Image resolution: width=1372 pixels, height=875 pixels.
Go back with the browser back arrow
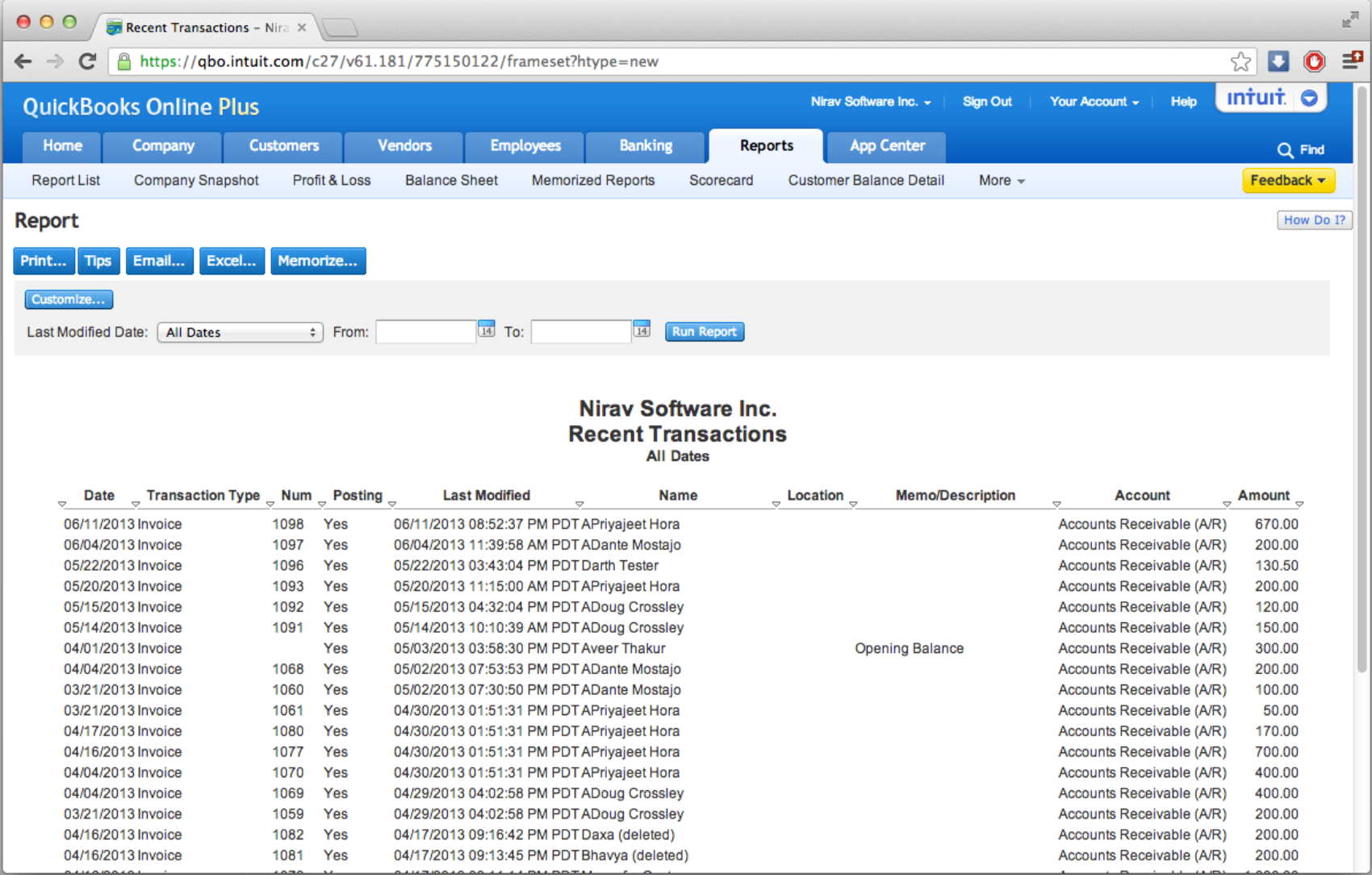click(x=23, y=61)
